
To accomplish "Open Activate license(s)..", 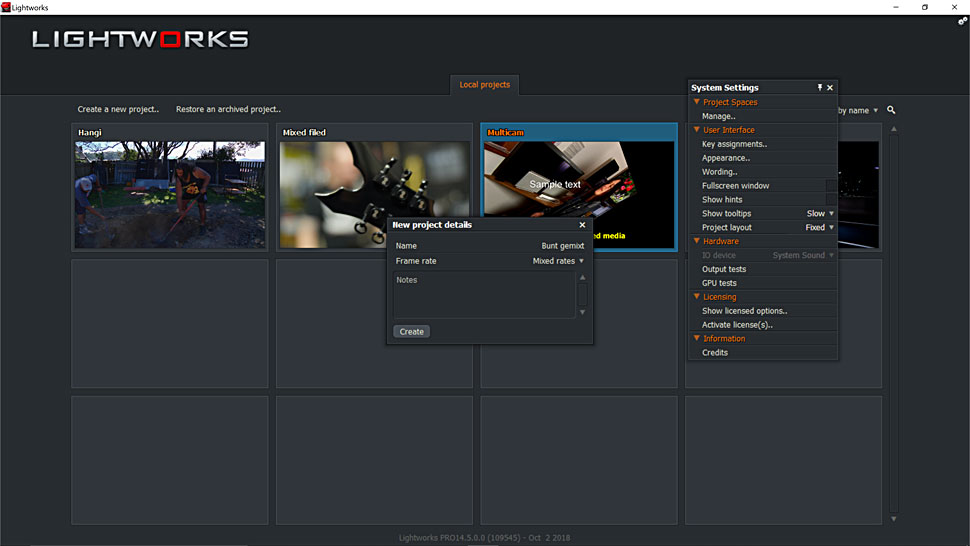I will 737,325.
